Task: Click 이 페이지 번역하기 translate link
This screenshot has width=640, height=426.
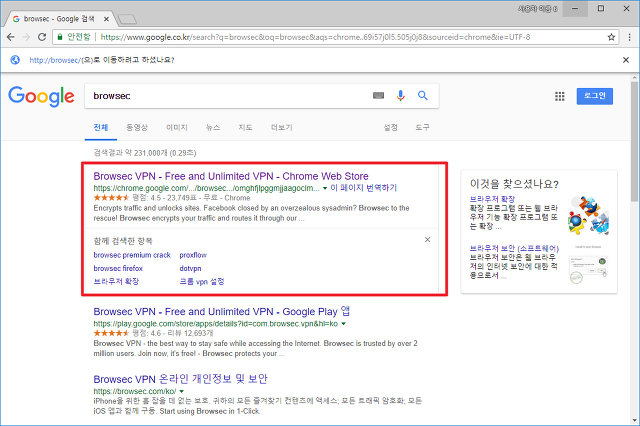Action: [364, 188]
